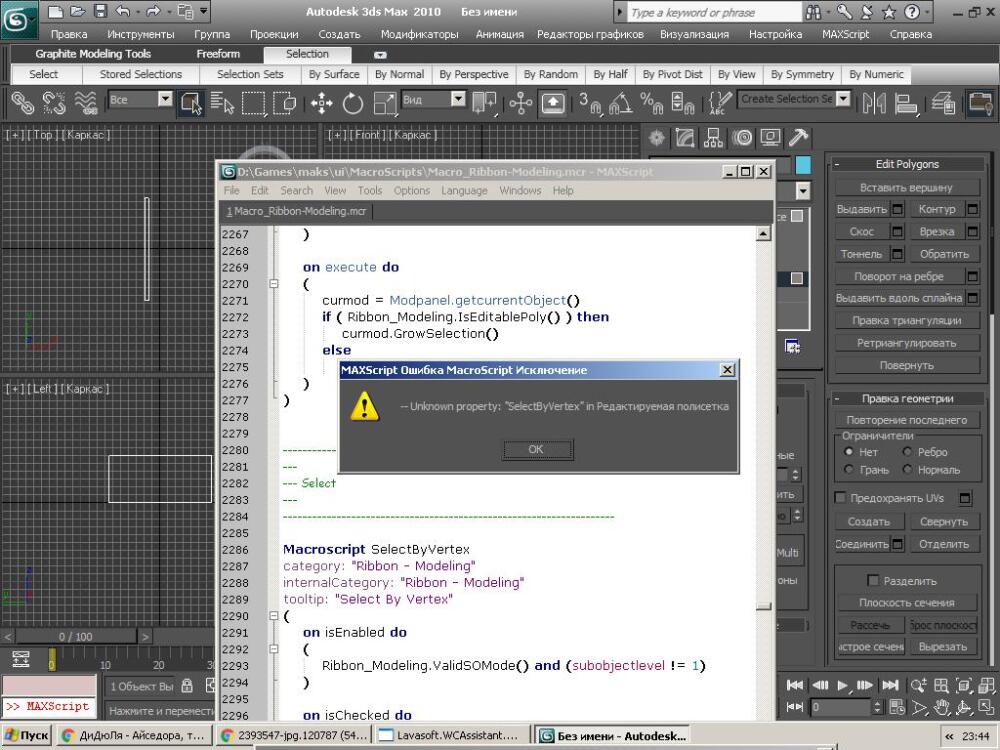
Task: Open settings box next to Скос
Action: [897, 232]
